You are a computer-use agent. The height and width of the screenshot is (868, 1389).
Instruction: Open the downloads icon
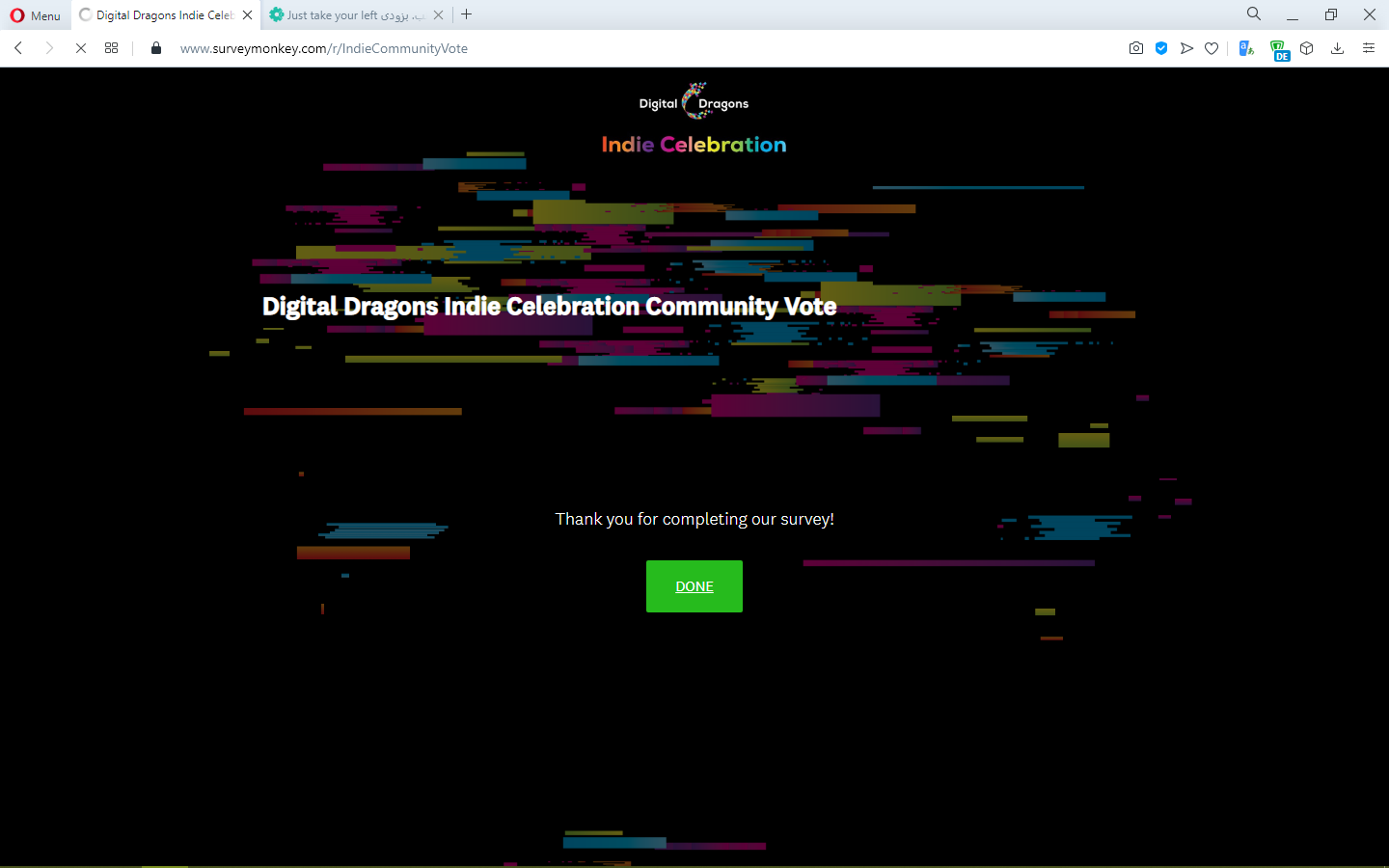point(1337,48)
